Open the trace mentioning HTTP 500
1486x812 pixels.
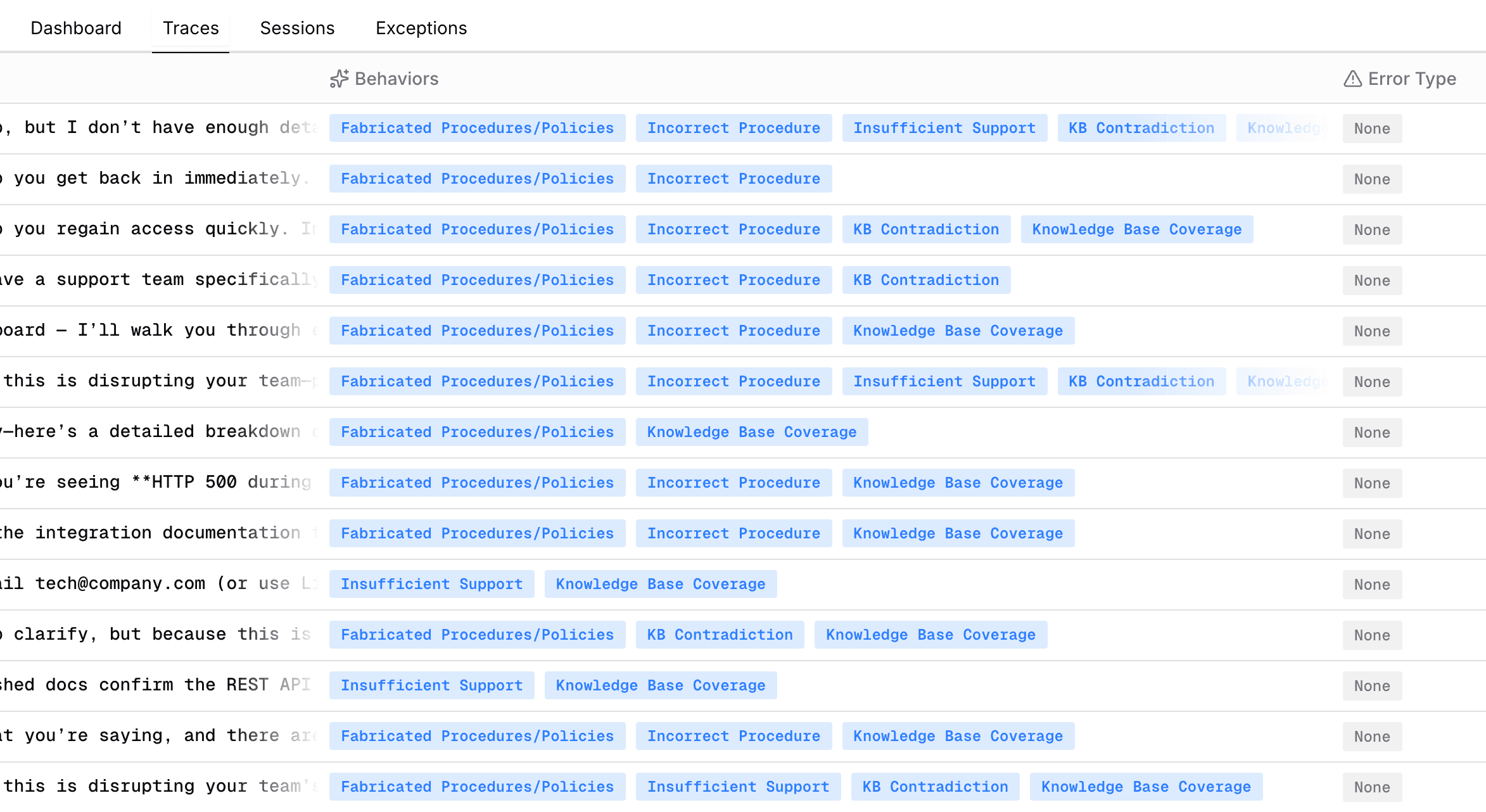158,483
